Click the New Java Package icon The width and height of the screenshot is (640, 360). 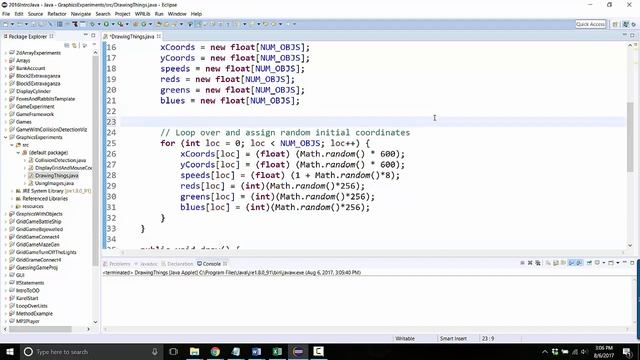[135, 24]
